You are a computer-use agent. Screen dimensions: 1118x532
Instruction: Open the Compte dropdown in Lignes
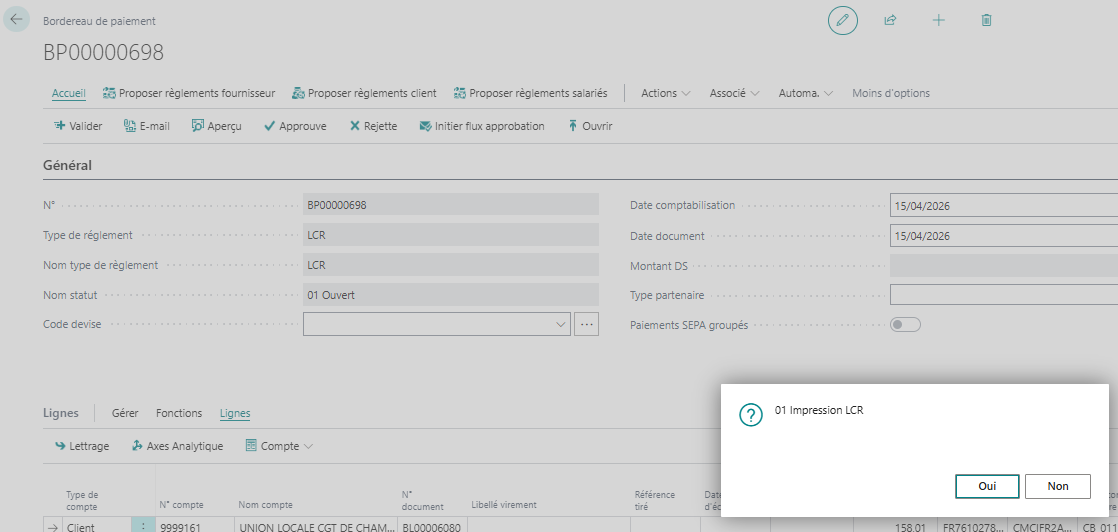click(279, 446)
